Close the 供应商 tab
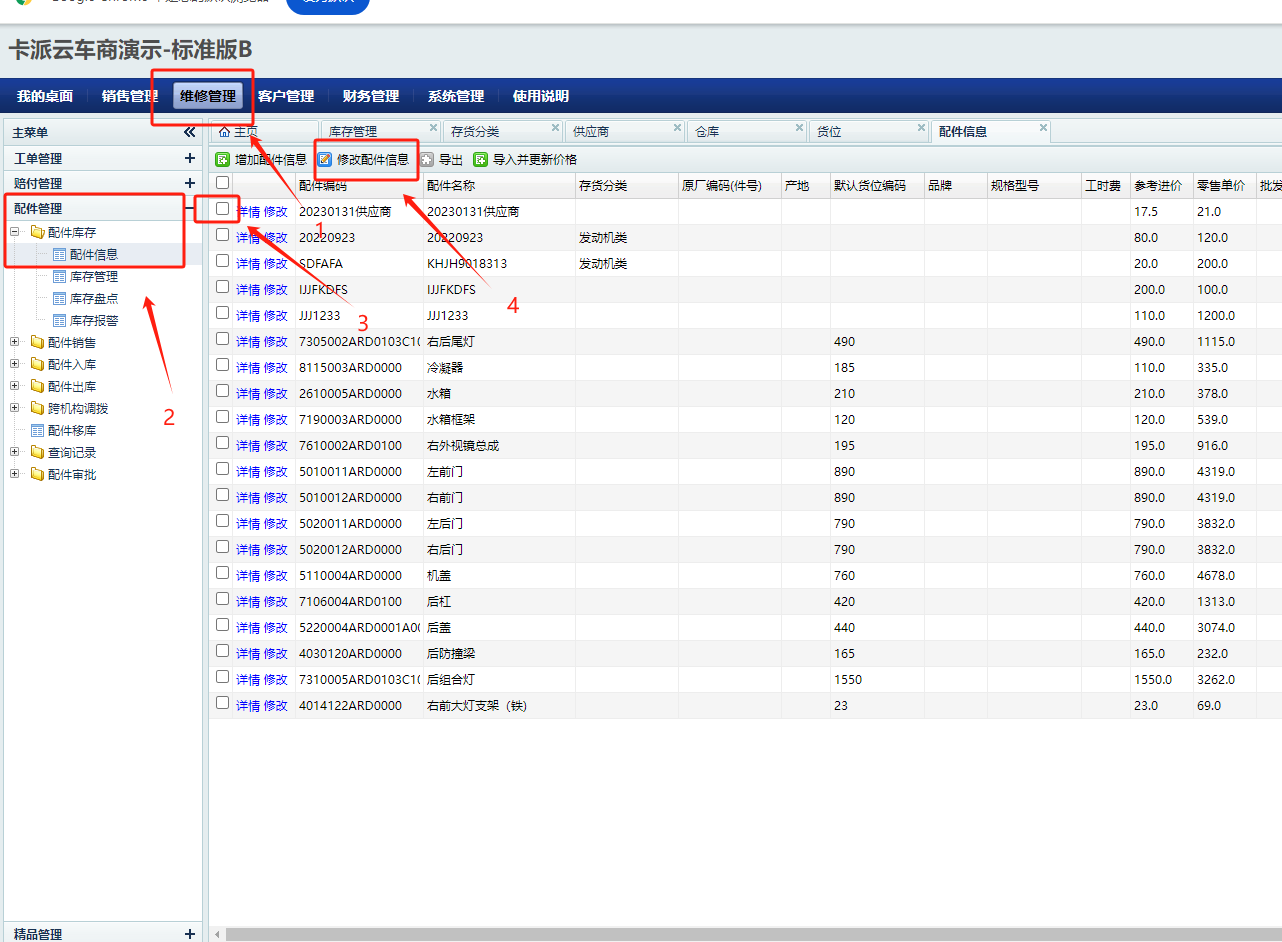Screen dimensions: 1282x942 coord(677,128)
